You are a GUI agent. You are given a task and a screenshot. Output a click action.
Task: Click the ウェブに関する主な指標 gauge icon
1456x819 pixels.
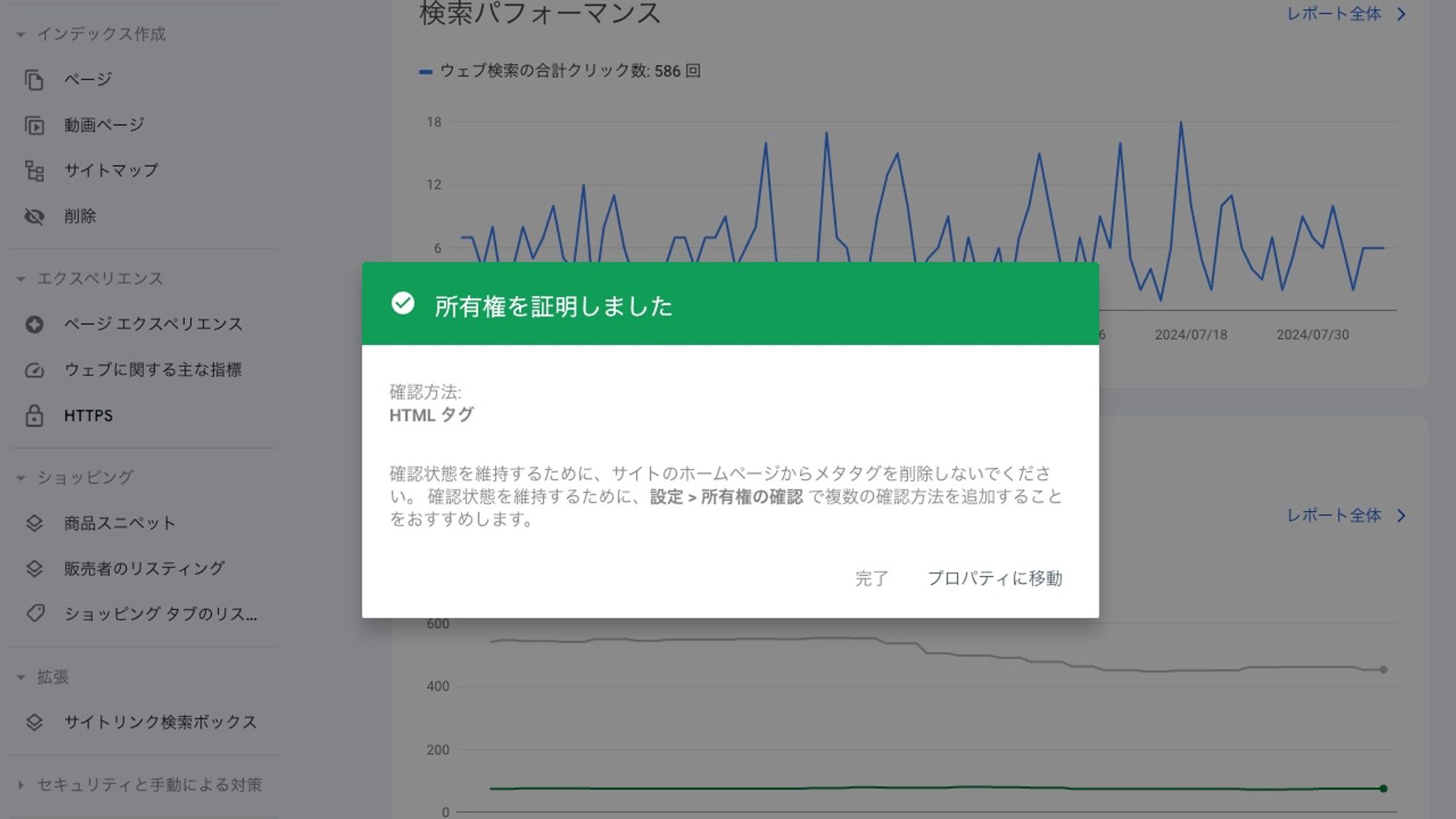34,370
